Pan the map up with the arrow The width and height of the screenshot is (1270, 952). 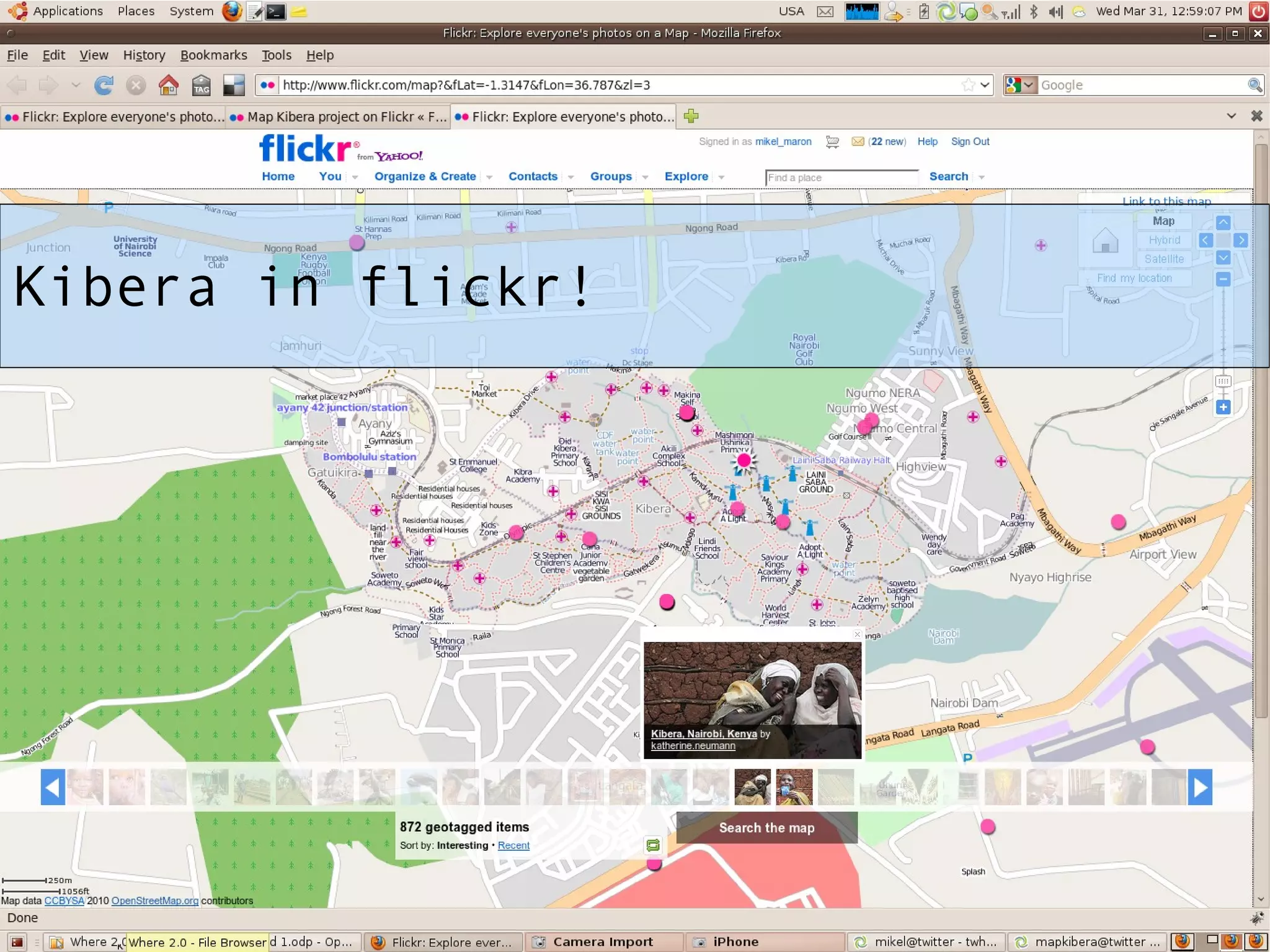pyautogui.click(x=1223, y=222)
